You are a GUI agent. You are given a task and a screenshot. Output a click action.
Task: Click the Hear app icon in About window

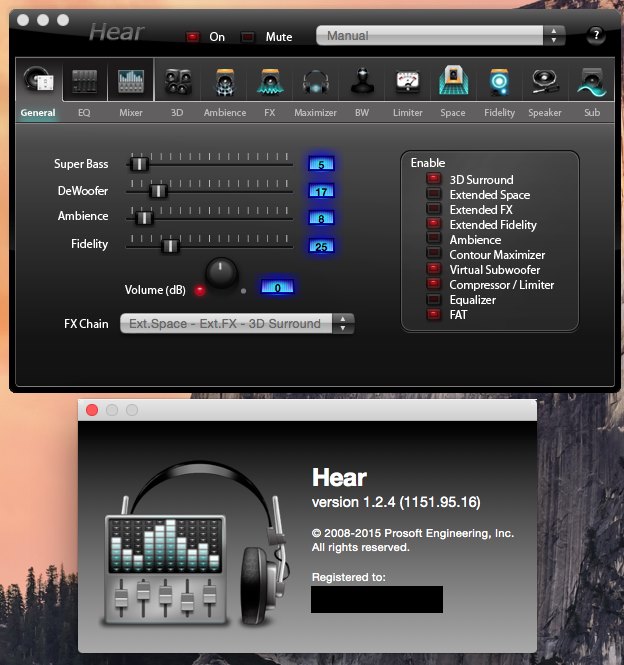[195, 541]
